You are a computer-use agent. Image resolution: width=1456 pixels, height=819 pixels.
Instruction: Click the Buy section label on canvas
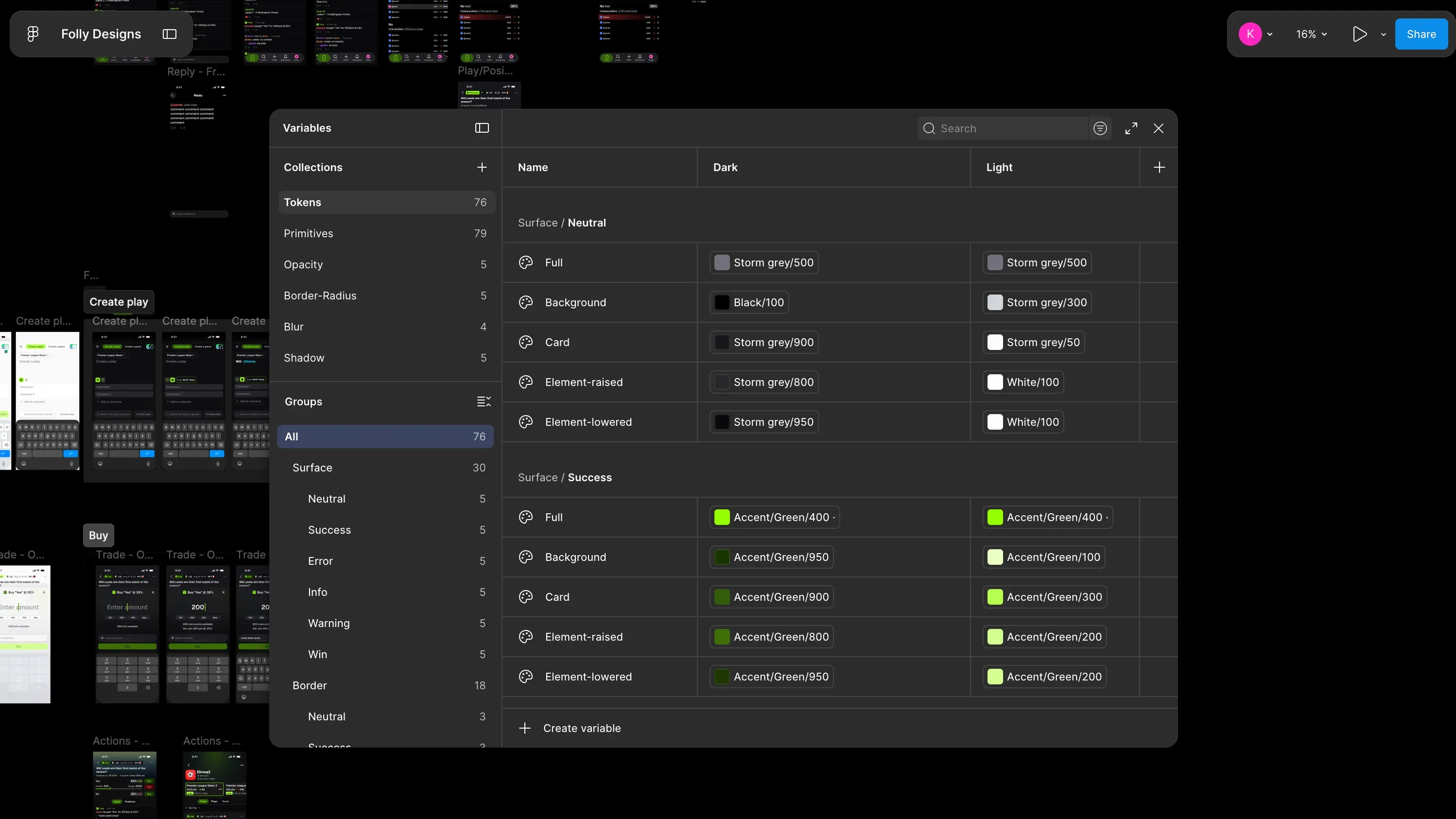click(x=98, y=536)
